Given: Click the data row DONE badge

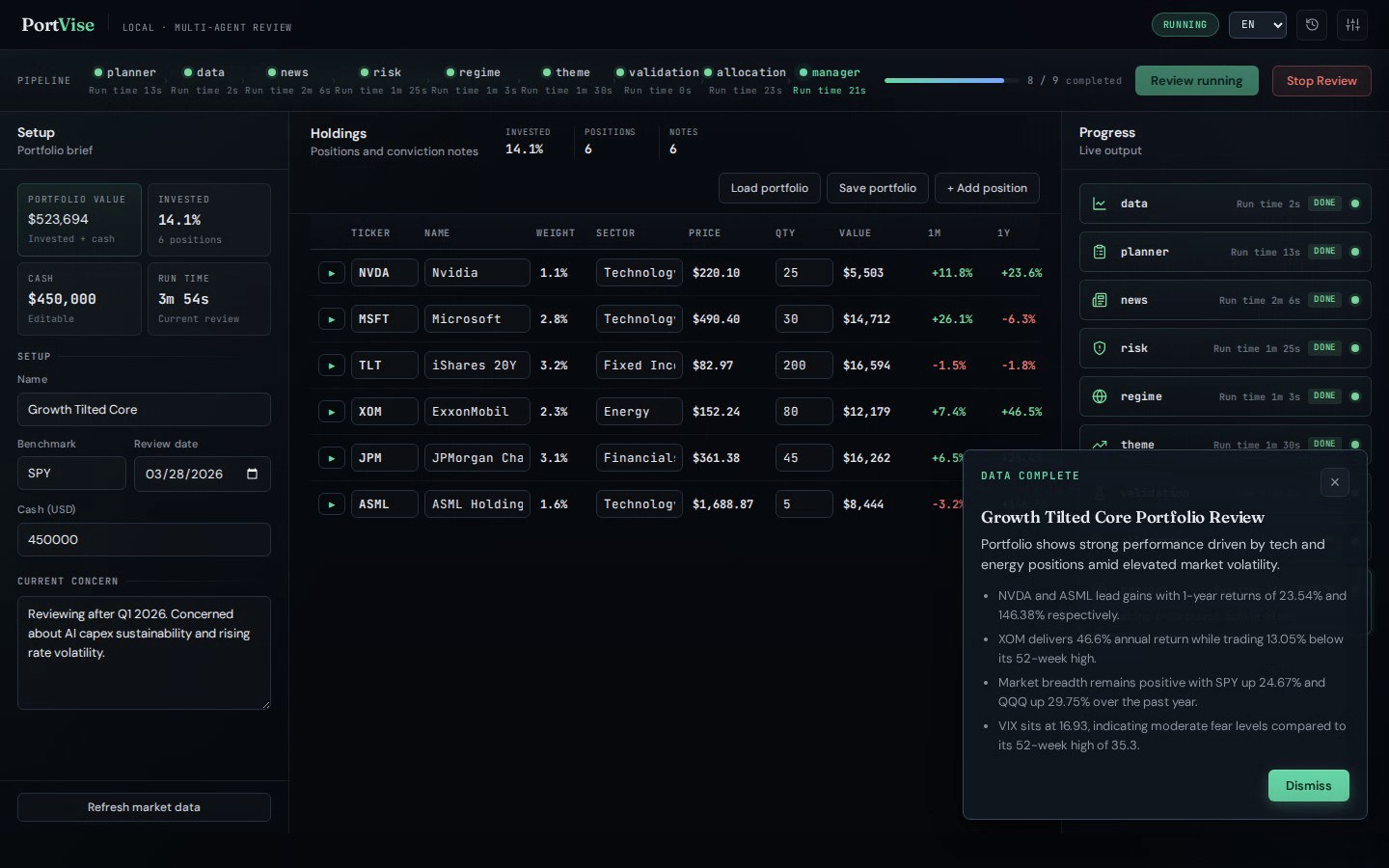Looking at the screenshot, I should click(x=1324, y=203).
